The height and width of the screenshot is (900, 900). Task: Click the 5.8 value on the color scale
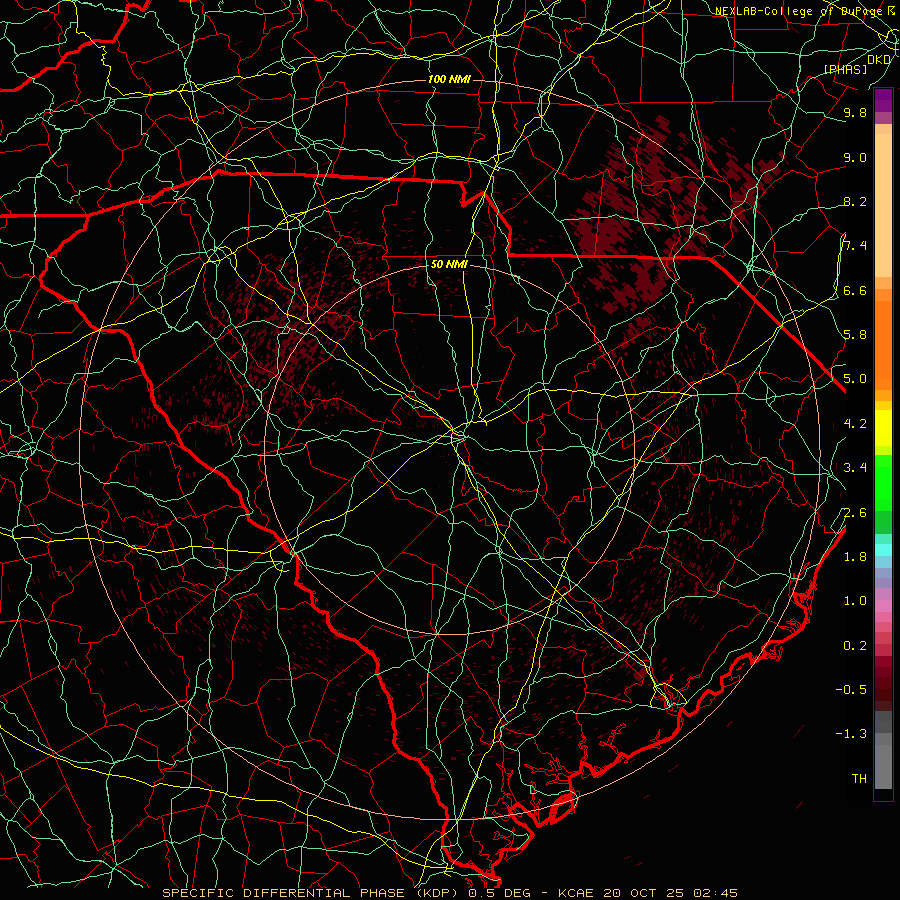855,334
